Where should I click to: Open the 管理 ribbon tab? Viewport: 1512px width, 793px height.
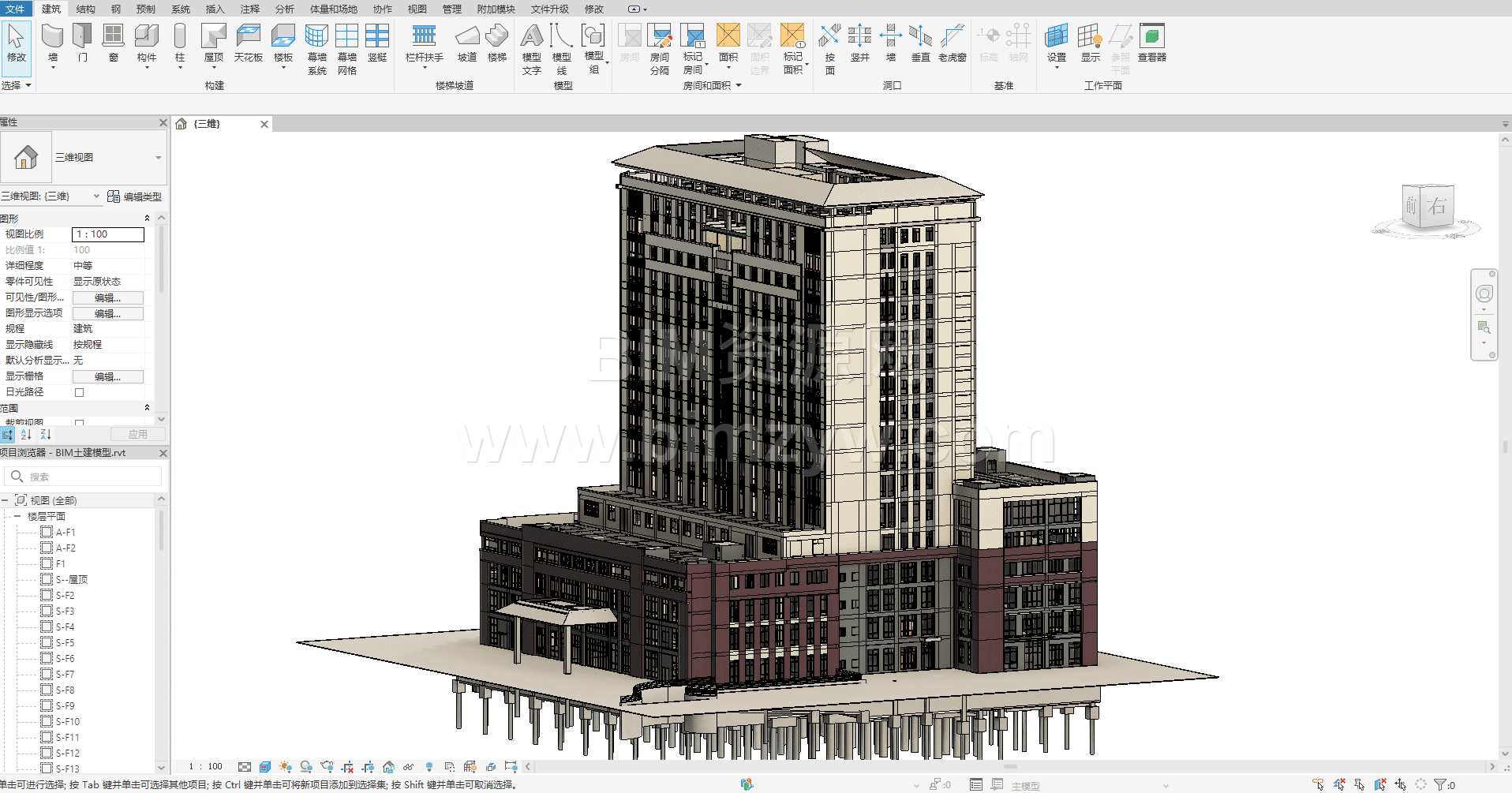[451, 9]
